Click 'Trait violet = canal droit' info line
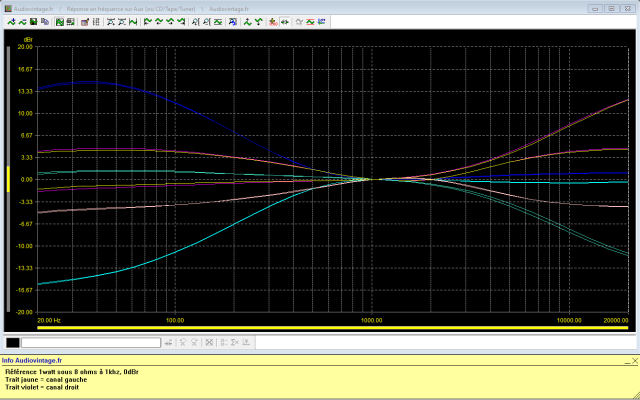Image resolution: width=640 pixels, height=400 pixels. 42,387
